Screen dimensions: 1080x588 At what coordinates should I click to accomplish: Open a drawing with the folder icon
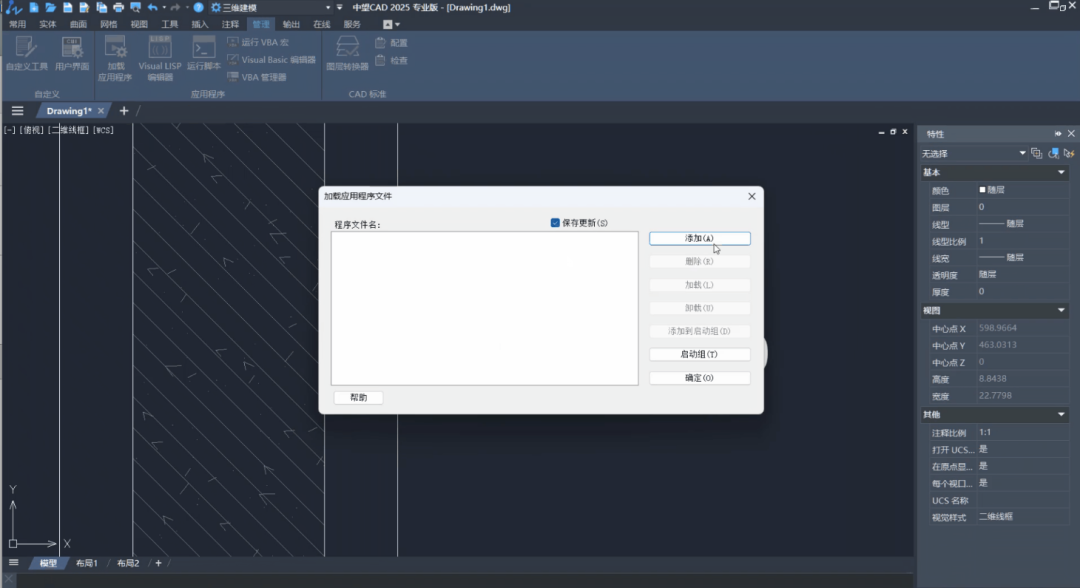pyautogui.click(x=50, y=8)
